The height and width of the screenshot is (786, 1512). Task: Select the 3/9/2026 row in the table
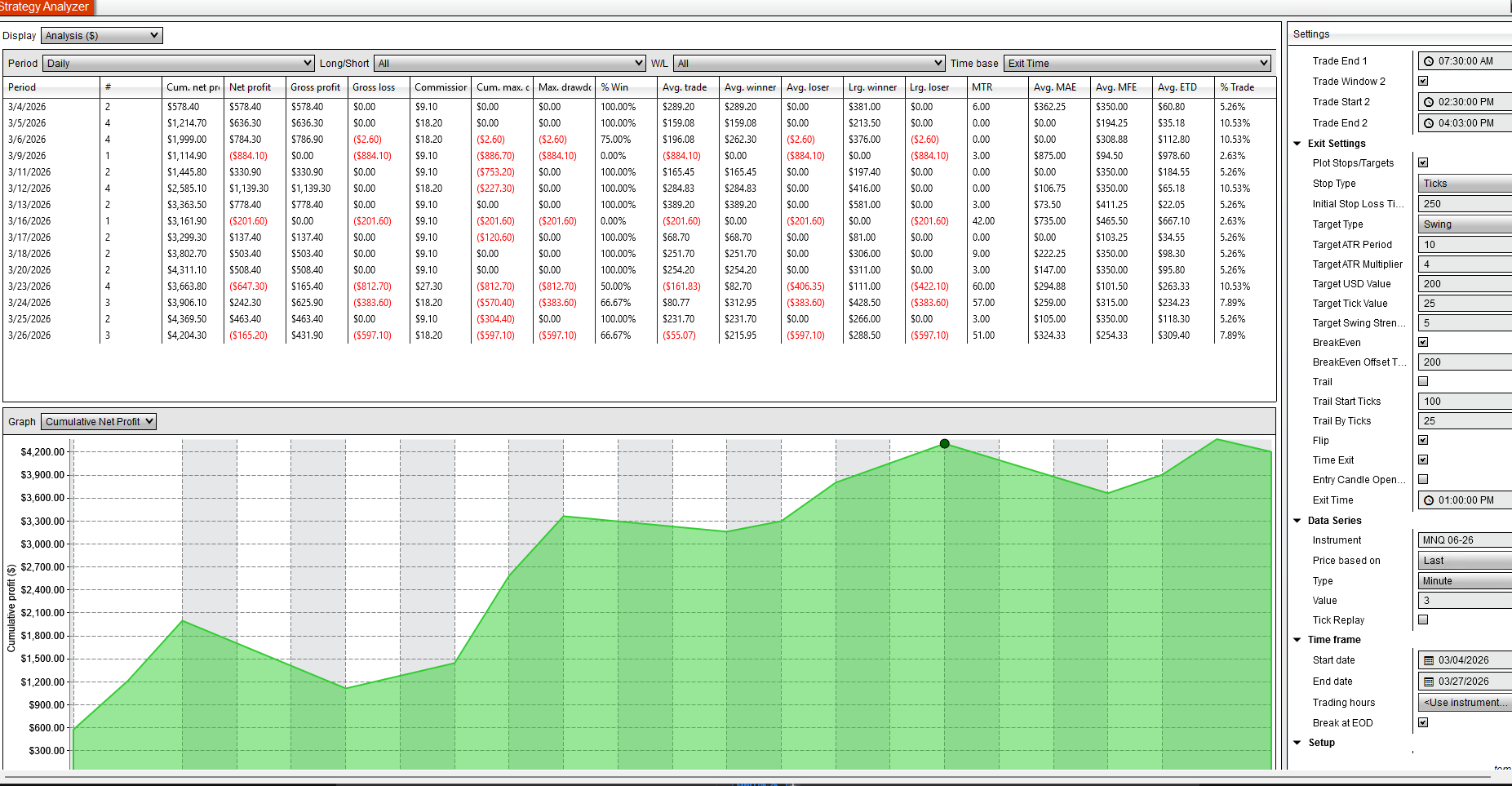27,156
